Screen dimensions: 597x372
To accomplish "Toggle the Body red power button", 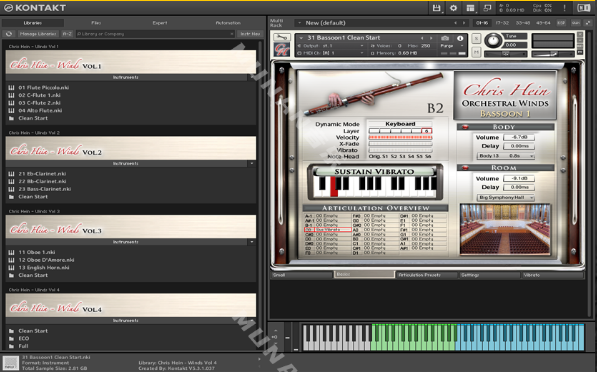I will tap(465, 127).
